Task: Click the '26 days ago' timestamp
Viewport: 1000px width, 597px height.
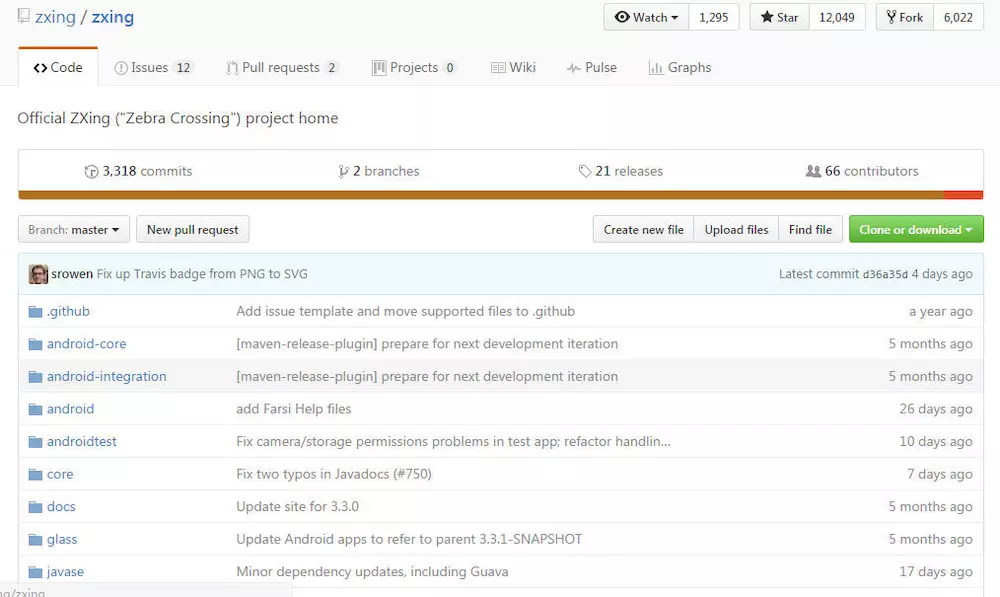Action: pyautogui.click(x=936, y=409)
